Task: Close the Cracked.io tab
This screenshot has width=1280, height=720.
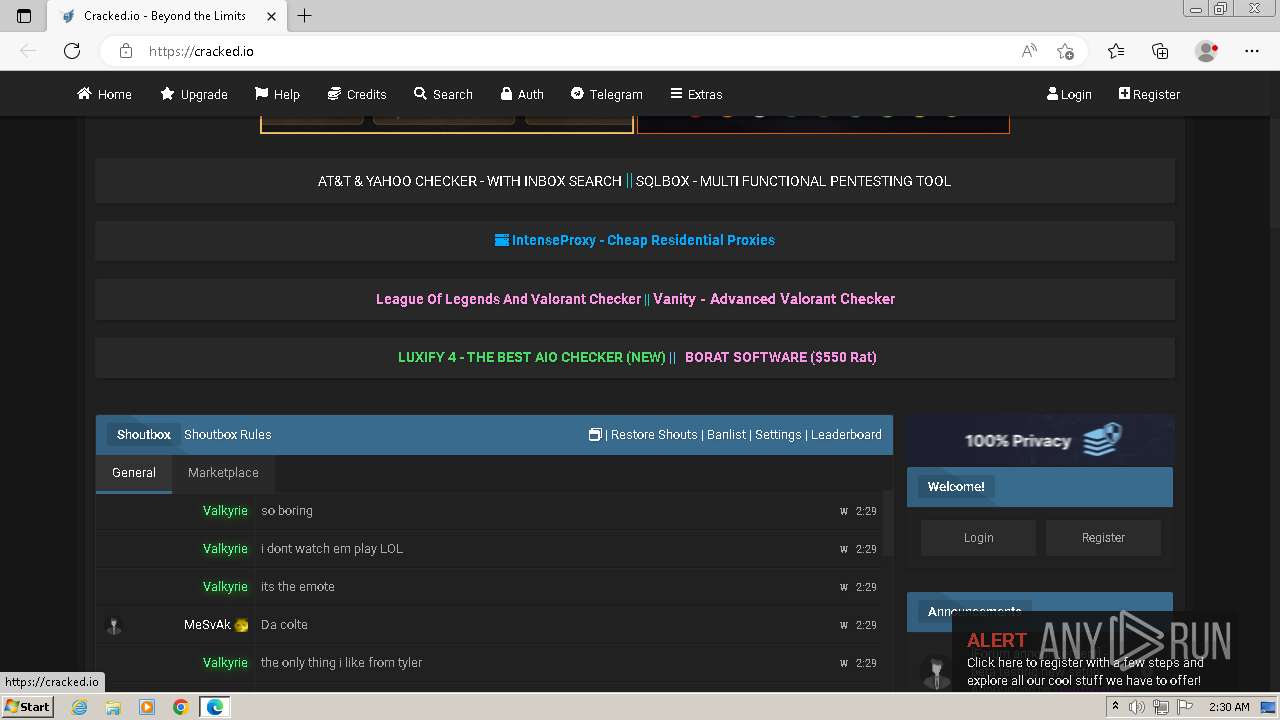Action: 271,16
